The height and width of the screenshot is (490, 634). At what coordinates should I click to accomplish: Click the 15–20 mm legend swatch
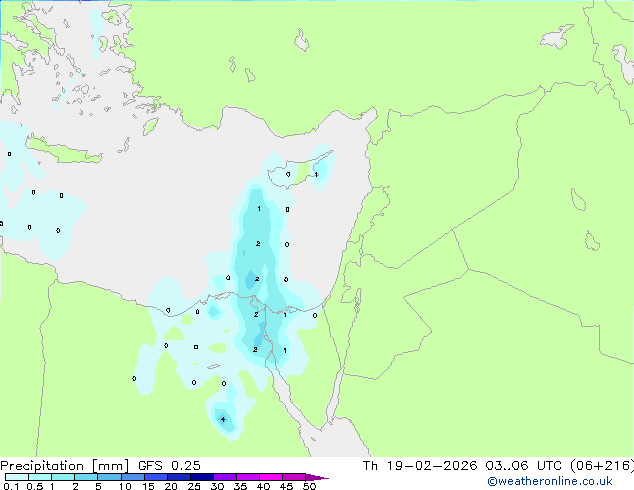[x=156, y=477]
